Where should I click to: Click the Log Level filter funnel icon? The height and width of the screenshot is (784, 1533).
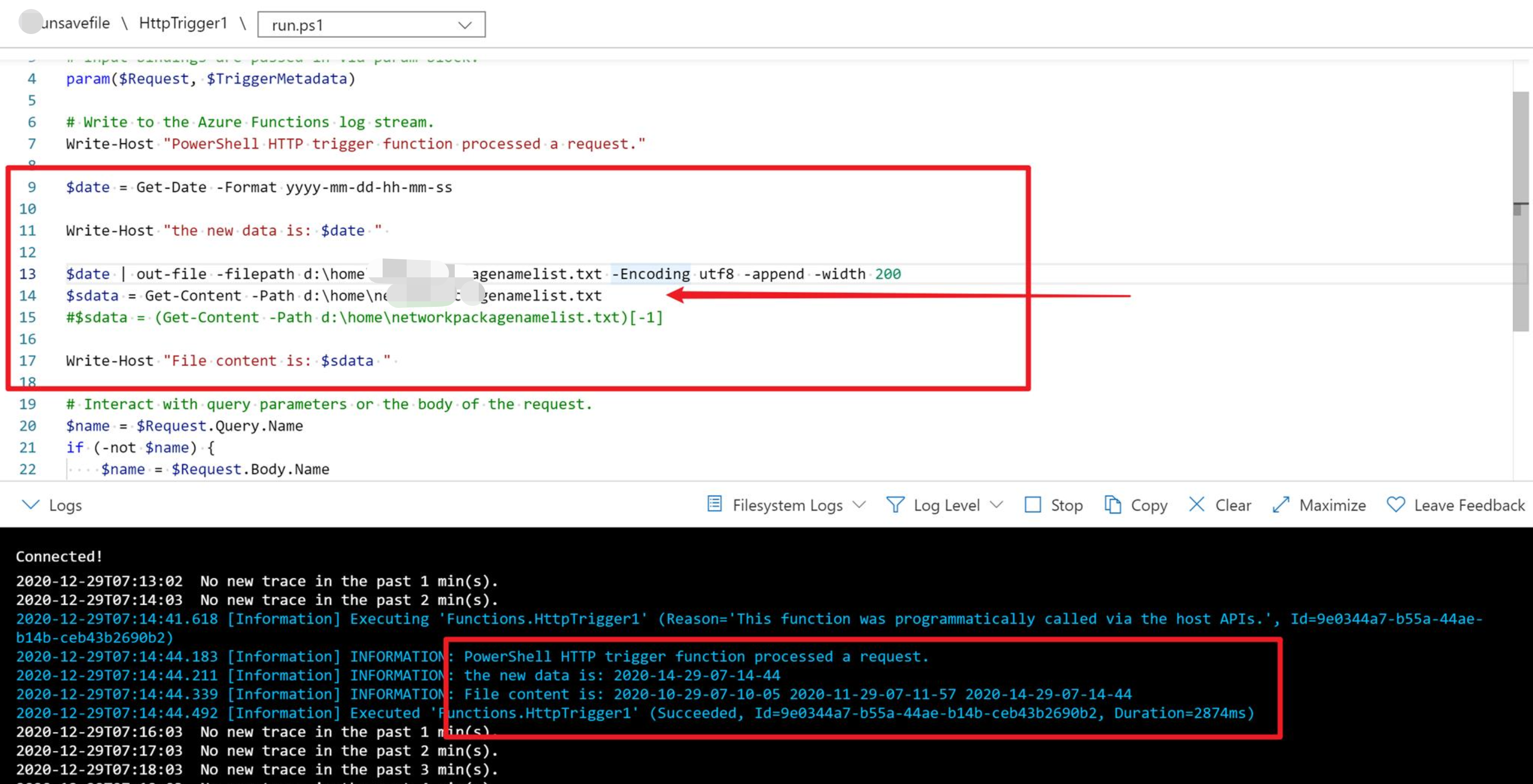[894, 505]
